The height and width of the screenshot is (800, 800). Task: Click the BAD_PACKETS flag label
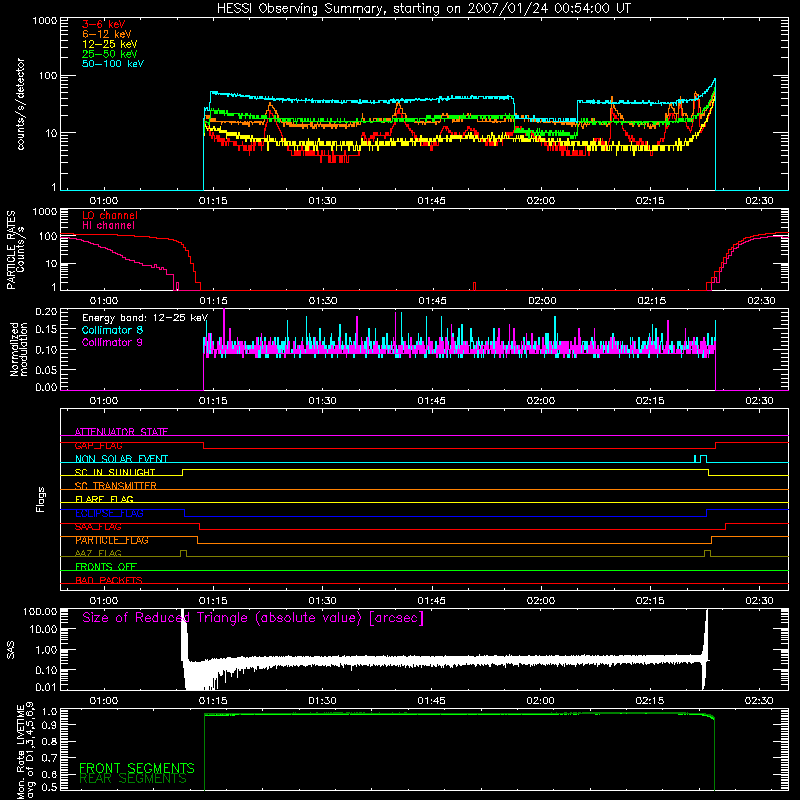[109, 580]
